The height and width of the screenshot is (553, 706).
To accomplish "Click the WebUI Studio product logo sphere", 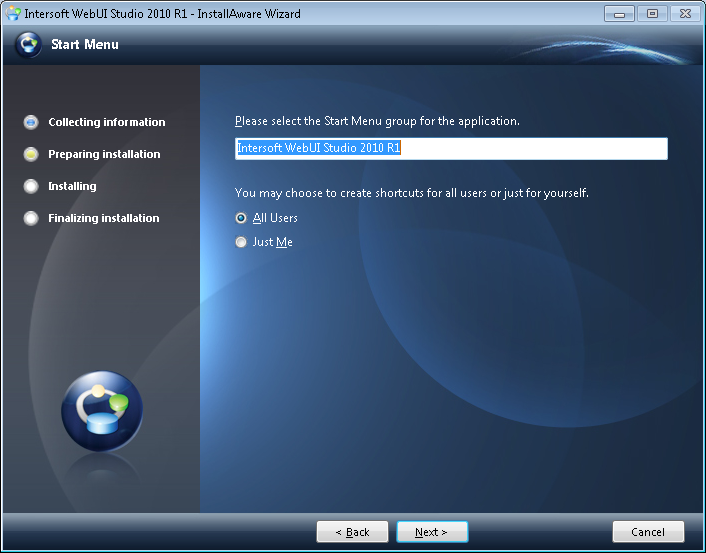I will [x=102, y=412].
